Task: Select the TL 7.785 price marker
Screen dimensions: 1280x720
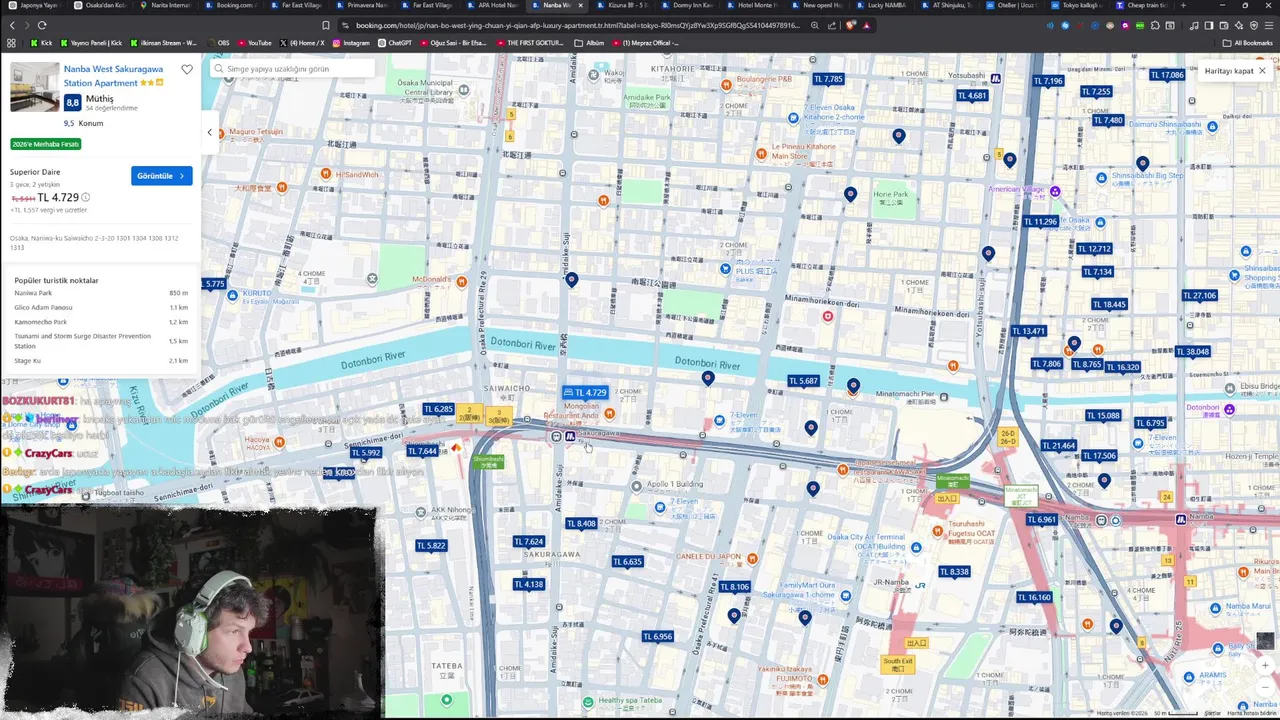Action: [x=828, y=79]
